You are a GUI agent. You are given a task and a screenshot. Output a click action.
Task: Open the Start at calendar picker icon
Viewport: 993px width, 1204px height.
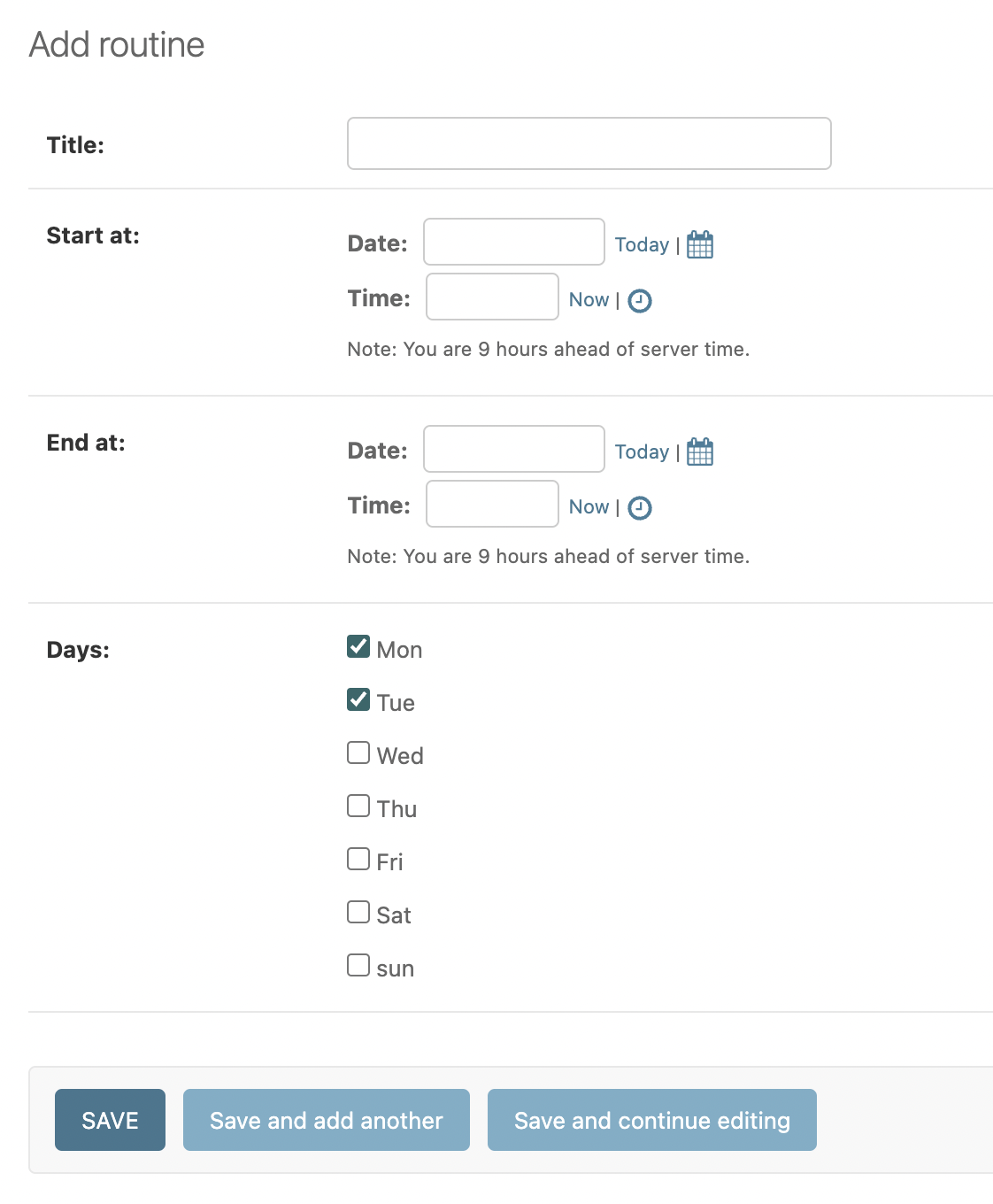point(699,244)
